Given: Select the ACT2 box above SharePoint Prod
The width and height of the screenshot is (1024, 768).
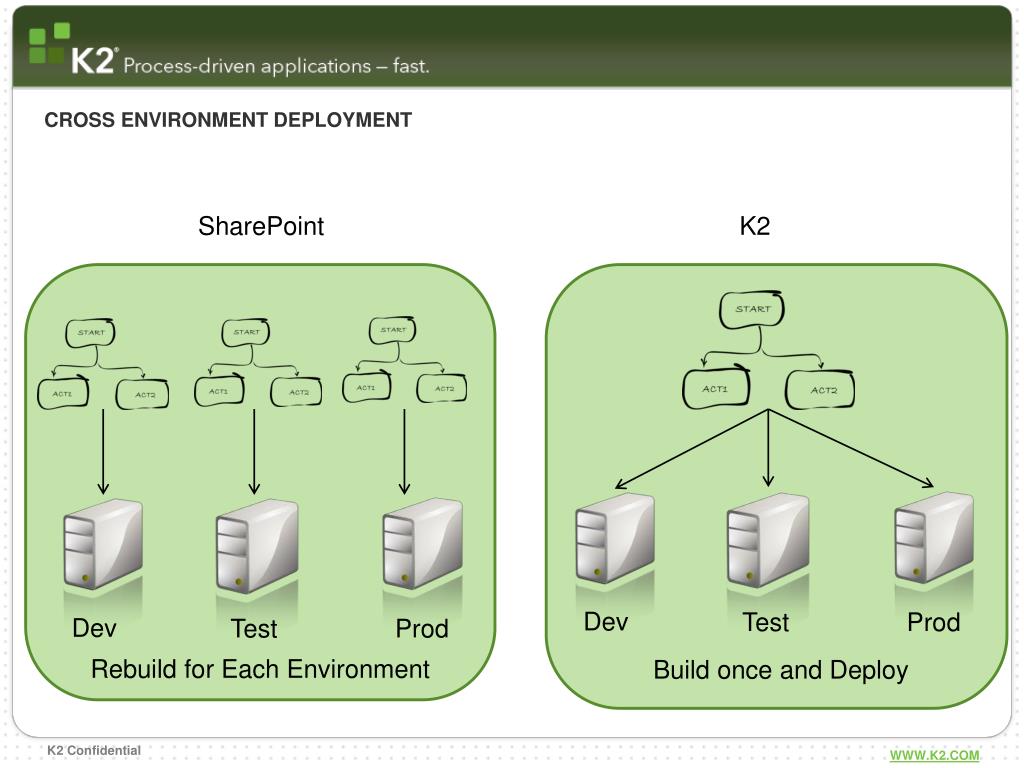Looking at the screenshot, I should [x=442, y=388].
